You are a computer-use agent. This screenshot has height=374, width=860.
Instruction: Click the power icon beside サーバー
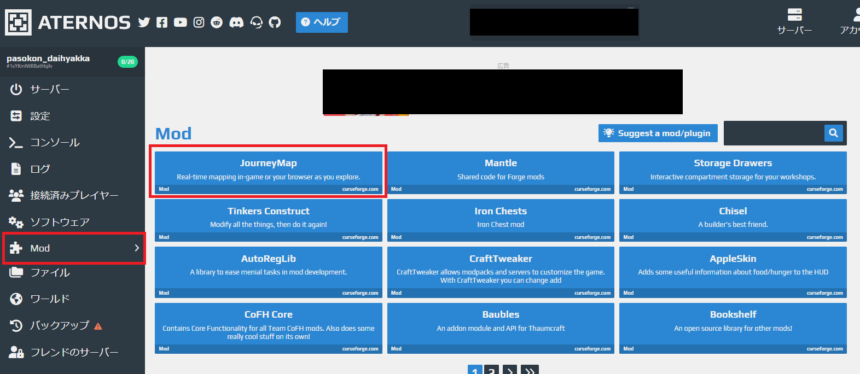16,89
